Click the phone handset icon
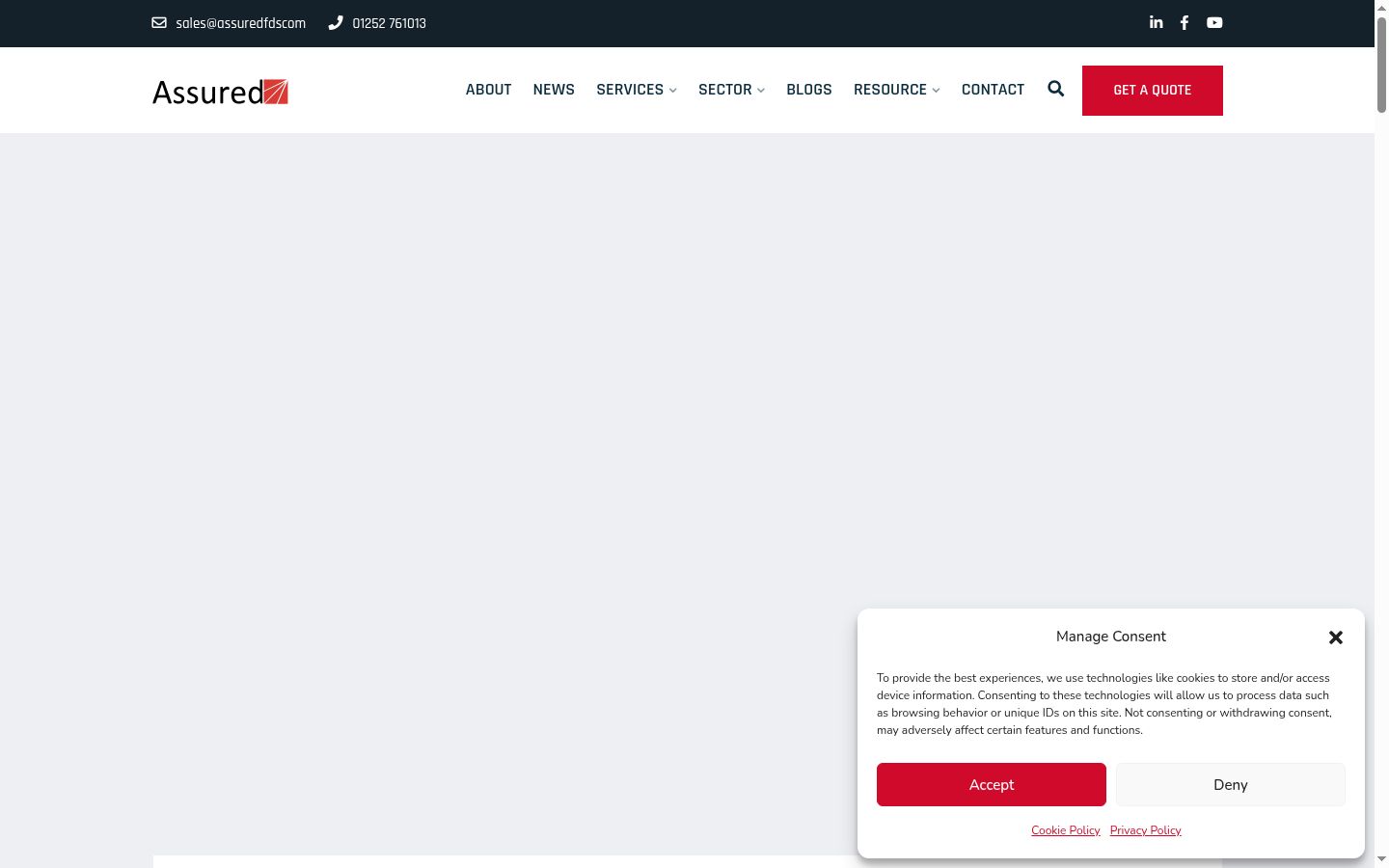Image resolution: width=1389 pixels, height=868 pixels. click(336, 22)
